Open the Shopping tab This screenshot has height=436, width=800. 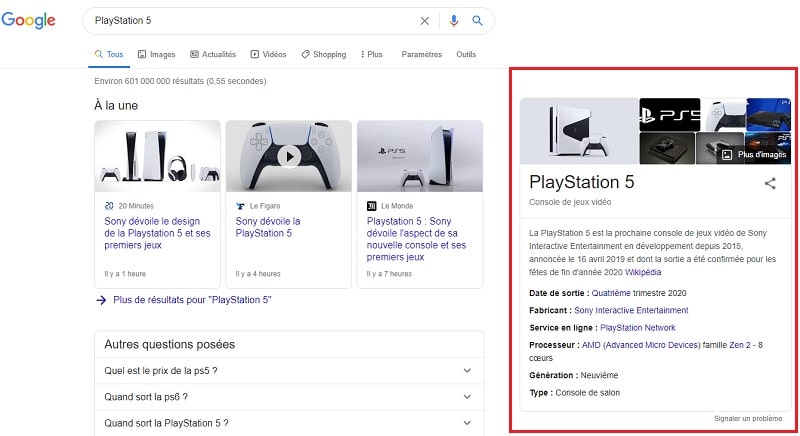coord(323,55)
